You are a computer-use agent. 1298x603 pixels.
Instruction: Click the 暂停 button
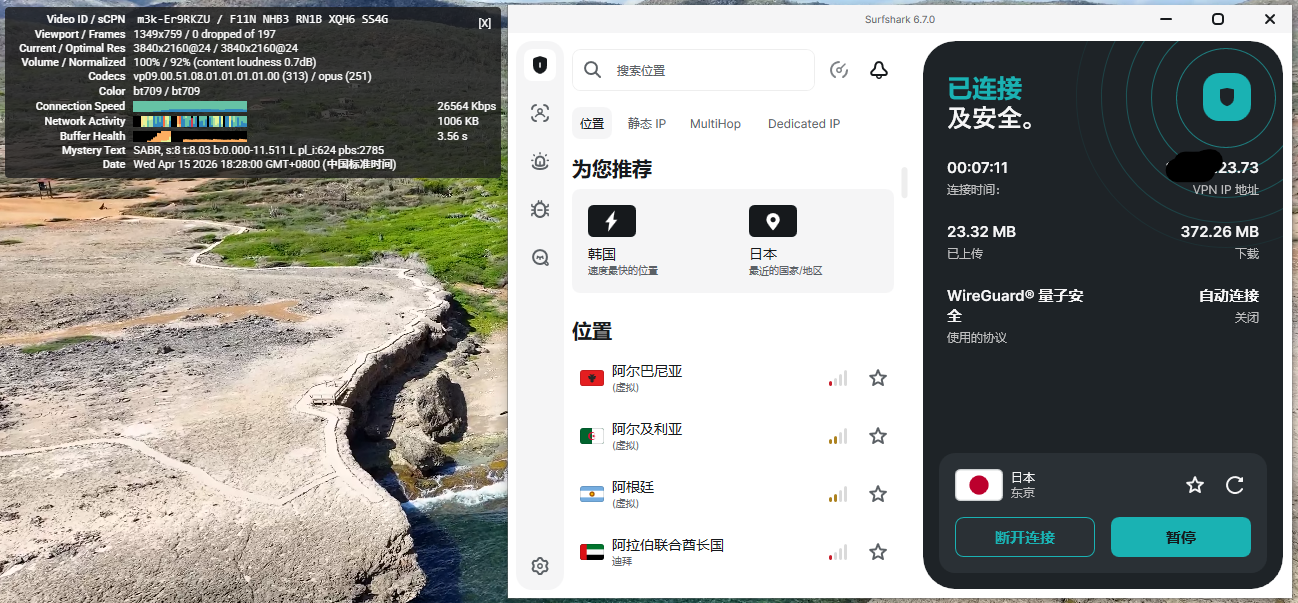point(1181,537)
